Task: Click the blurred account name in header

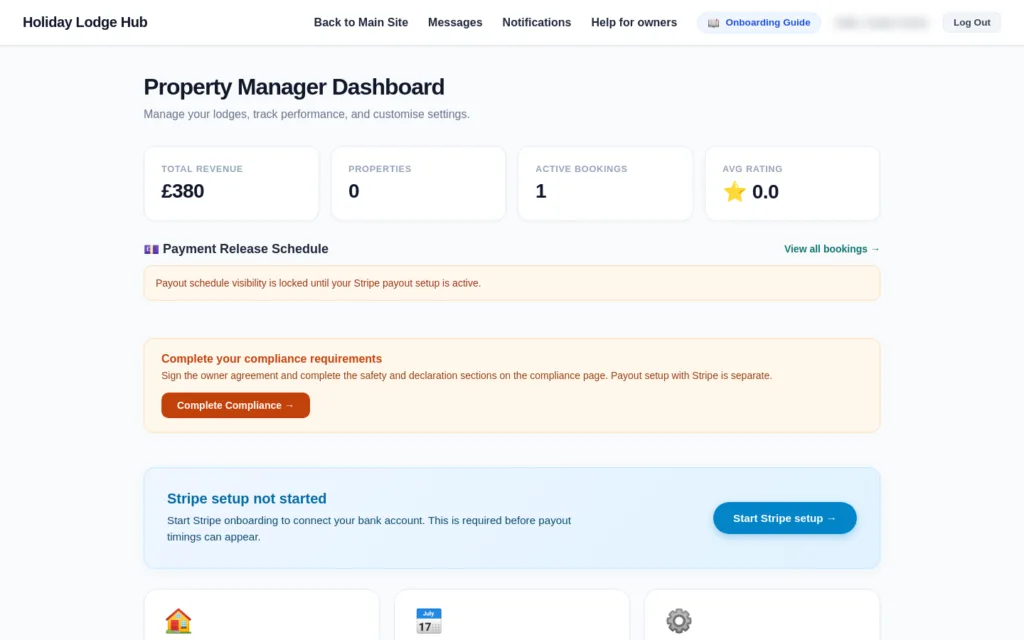Action: [882, 23]
